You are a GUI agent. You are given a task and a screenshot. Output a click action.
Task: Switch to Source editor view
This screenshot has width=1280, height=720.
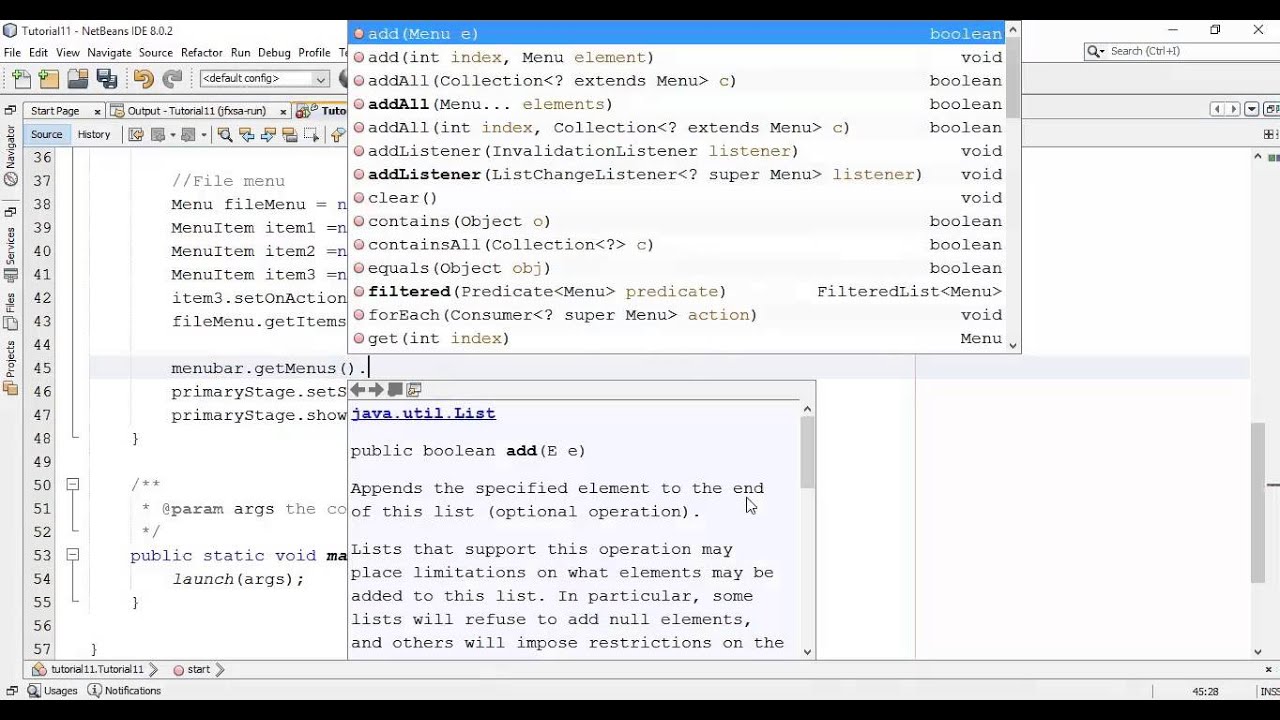(47, 135)
